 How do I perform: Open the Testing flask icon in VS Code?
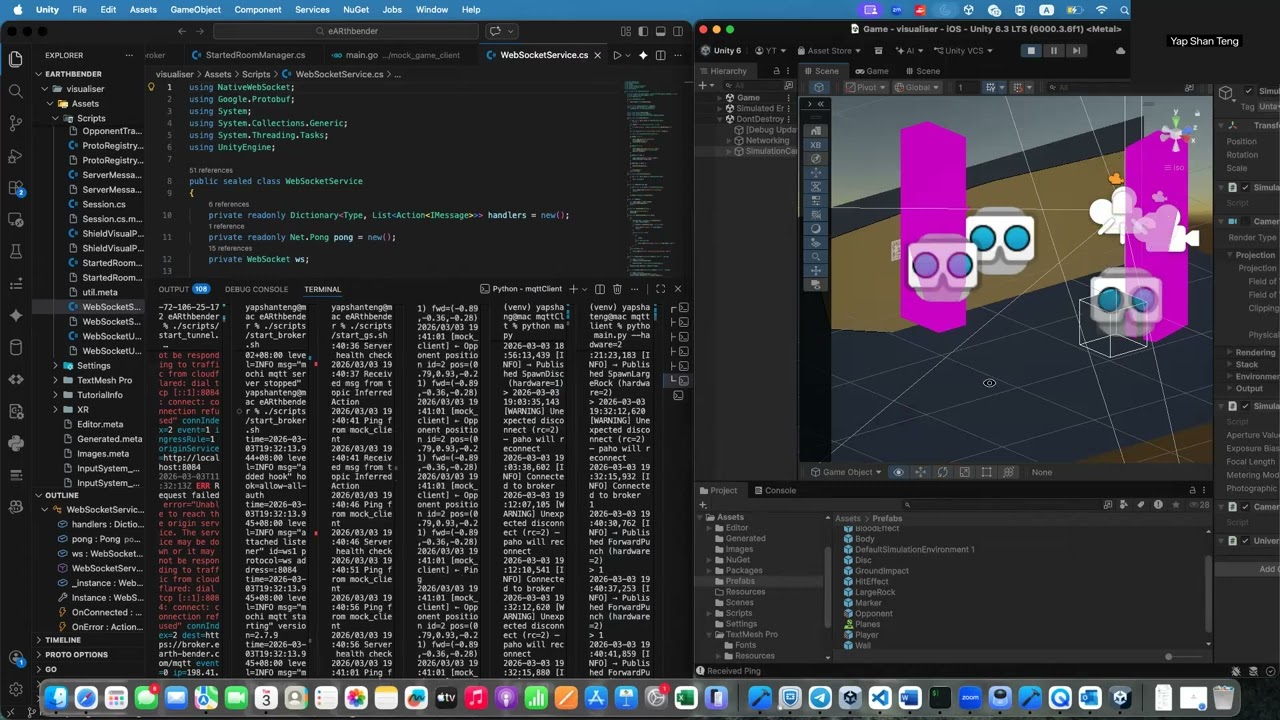pos(15,251)
